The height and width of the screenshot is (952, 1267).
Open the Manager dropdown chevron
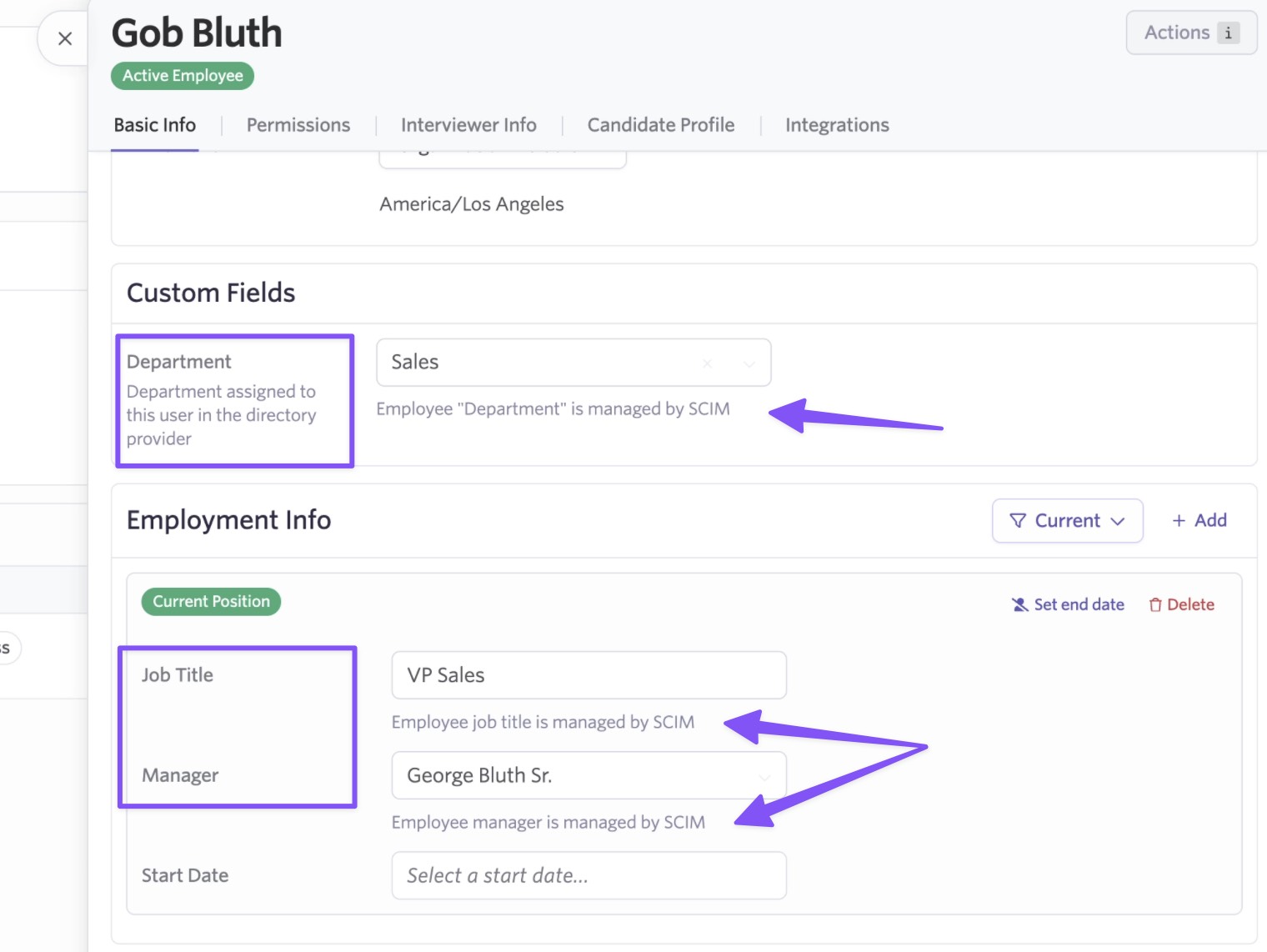click(764, 777)
